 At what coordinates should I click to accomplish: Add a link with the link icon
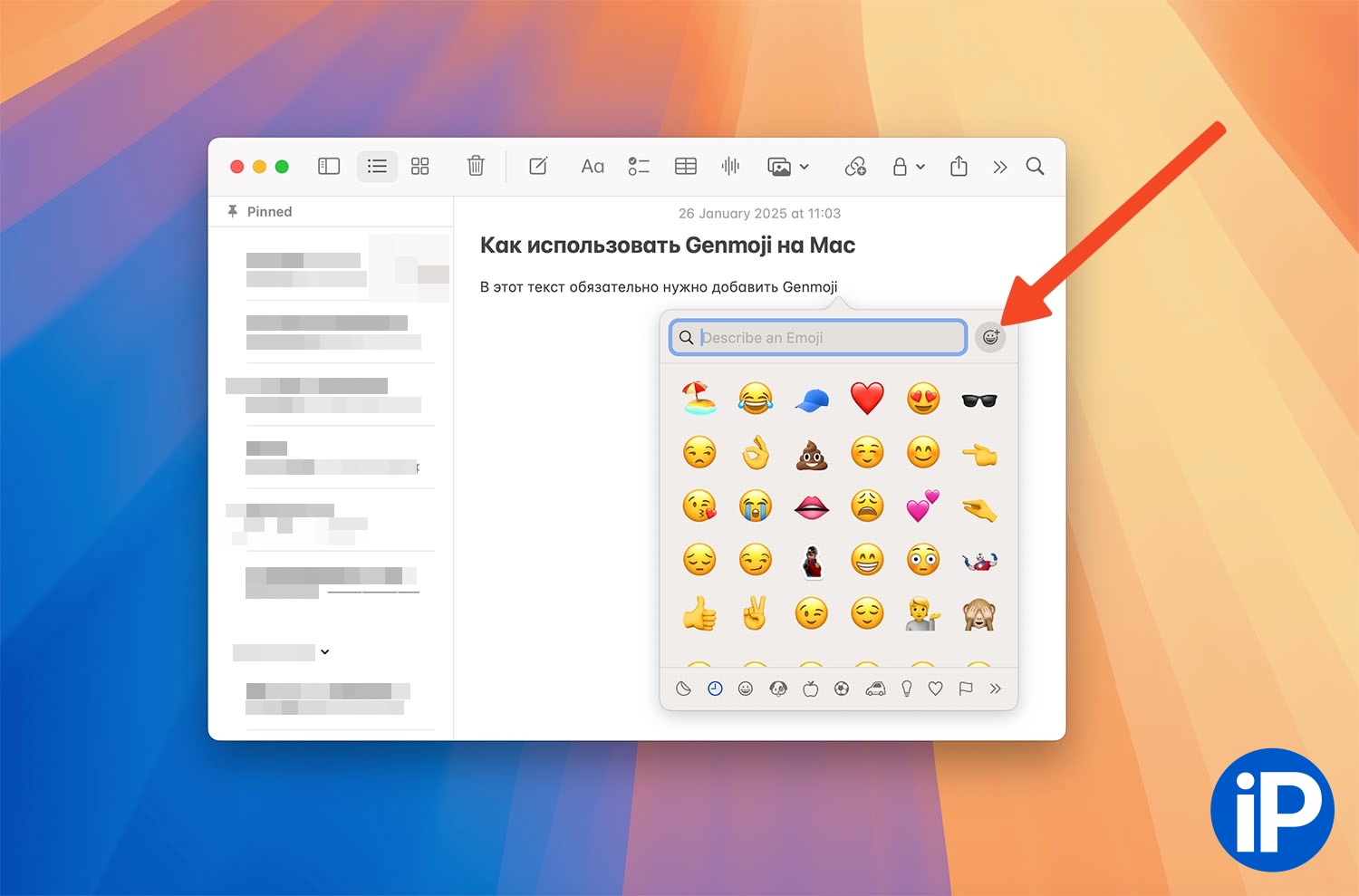tap(855, 167)
